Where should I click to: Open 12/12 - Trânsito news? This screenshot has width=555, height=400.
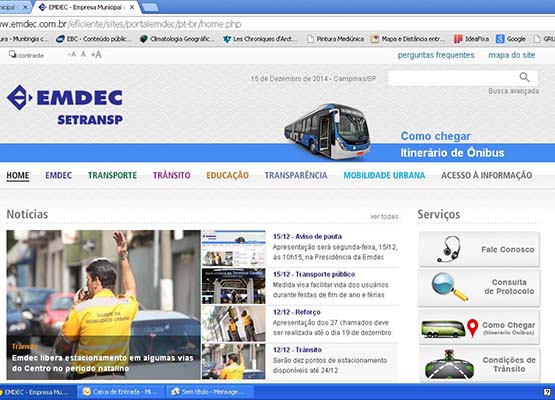pyautogui.click(x=297, y=350)
